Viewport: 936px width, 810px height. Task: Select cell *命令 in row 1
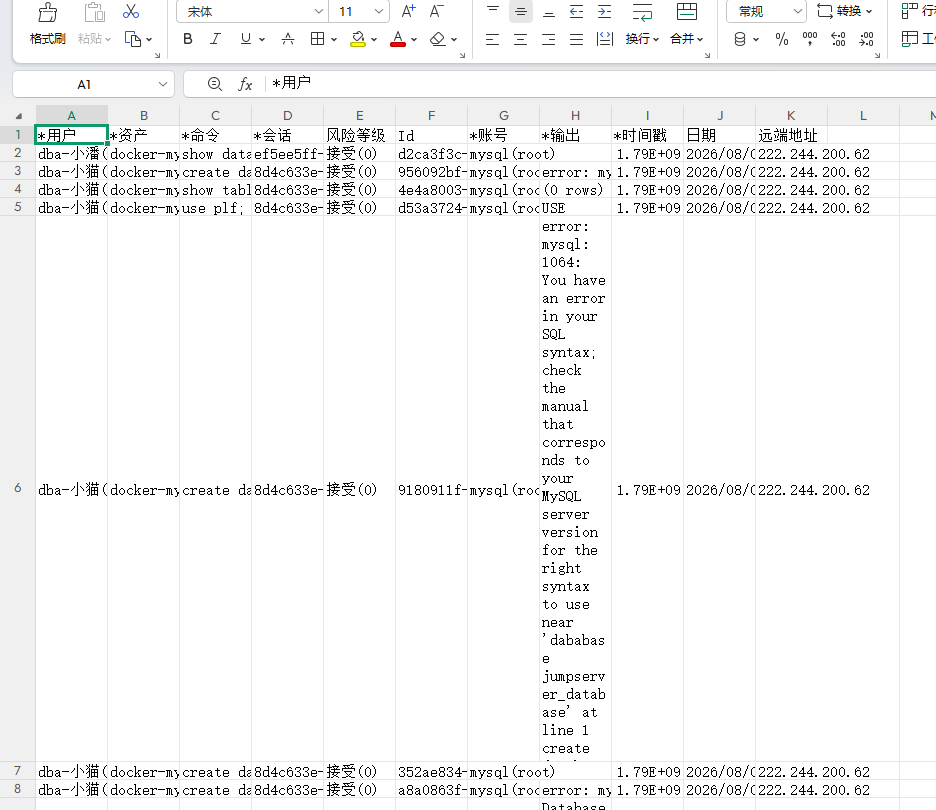215,135
